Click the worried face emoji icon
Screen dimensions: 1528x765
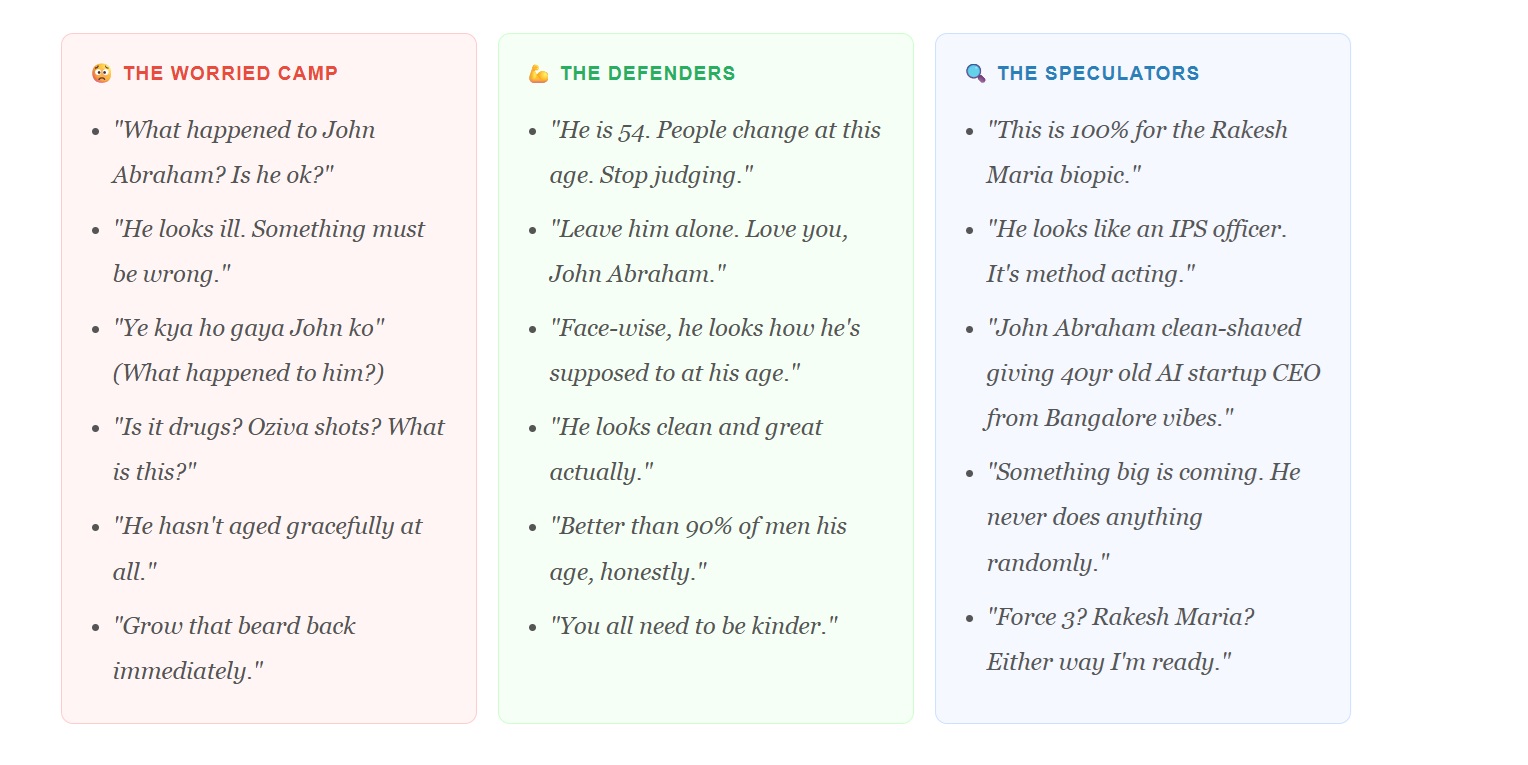(x=101, y=73)
